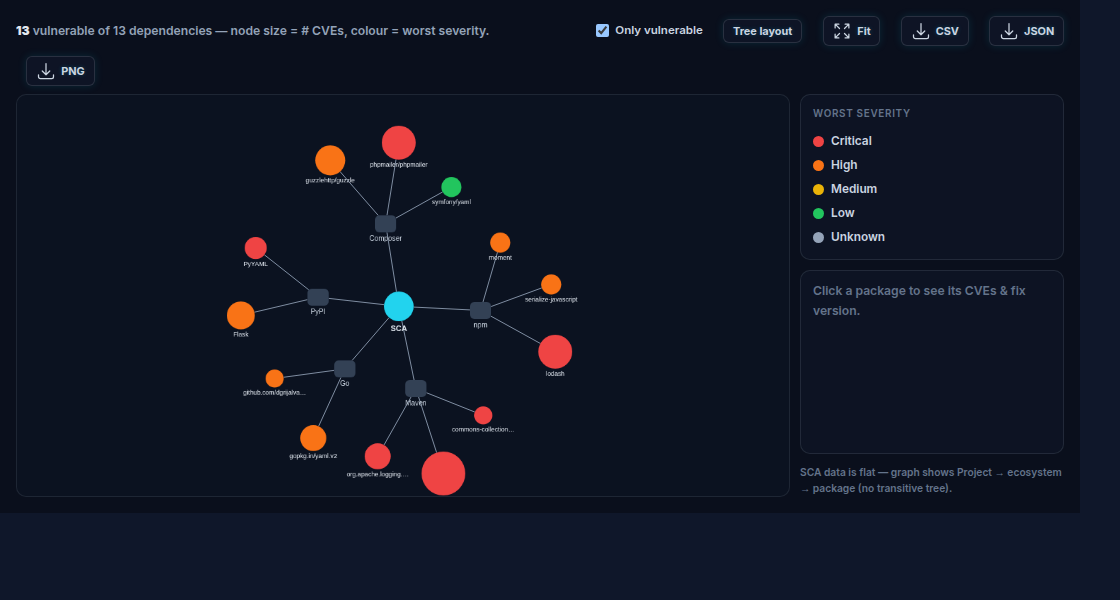Select the lodash package node

point(555,352)
